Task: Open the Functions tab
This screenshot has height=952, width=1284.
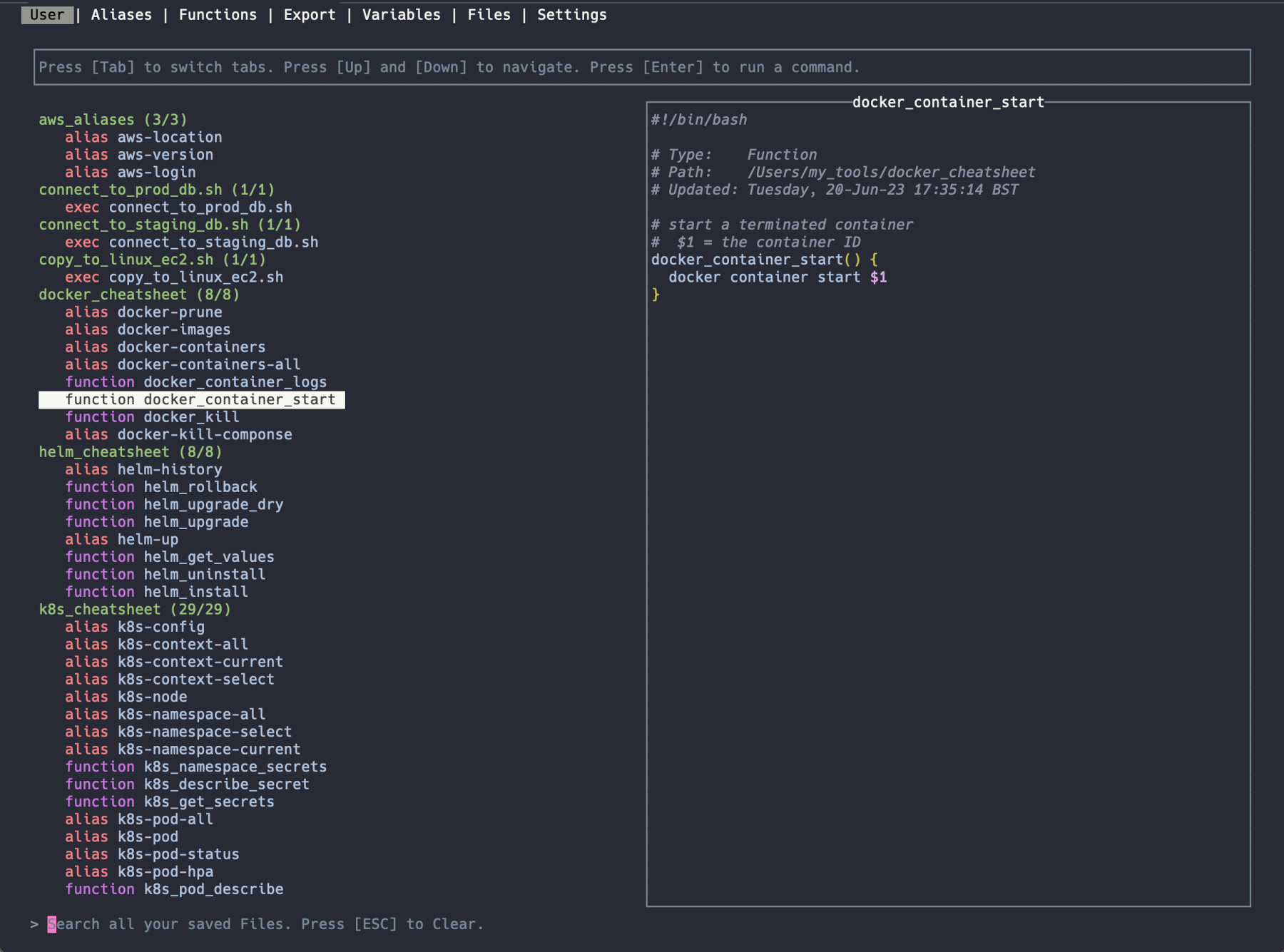Action: point(218,15)
